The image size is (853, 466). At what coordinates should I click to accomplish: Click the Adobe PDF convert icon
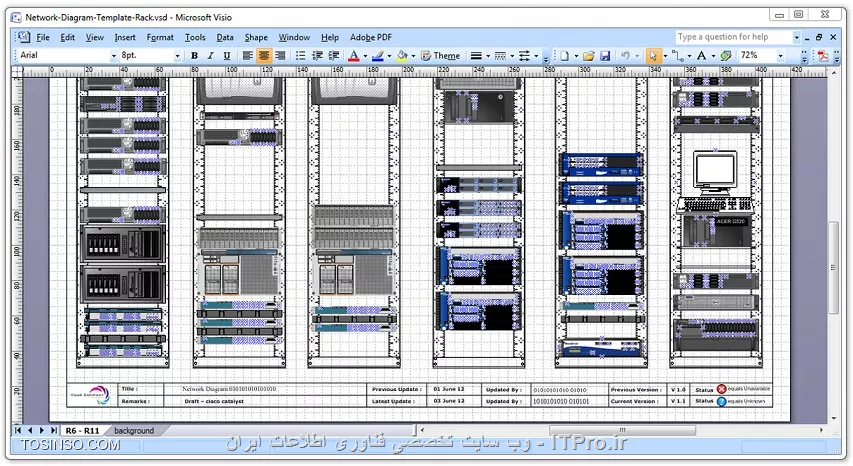click(x=823, y=55)
